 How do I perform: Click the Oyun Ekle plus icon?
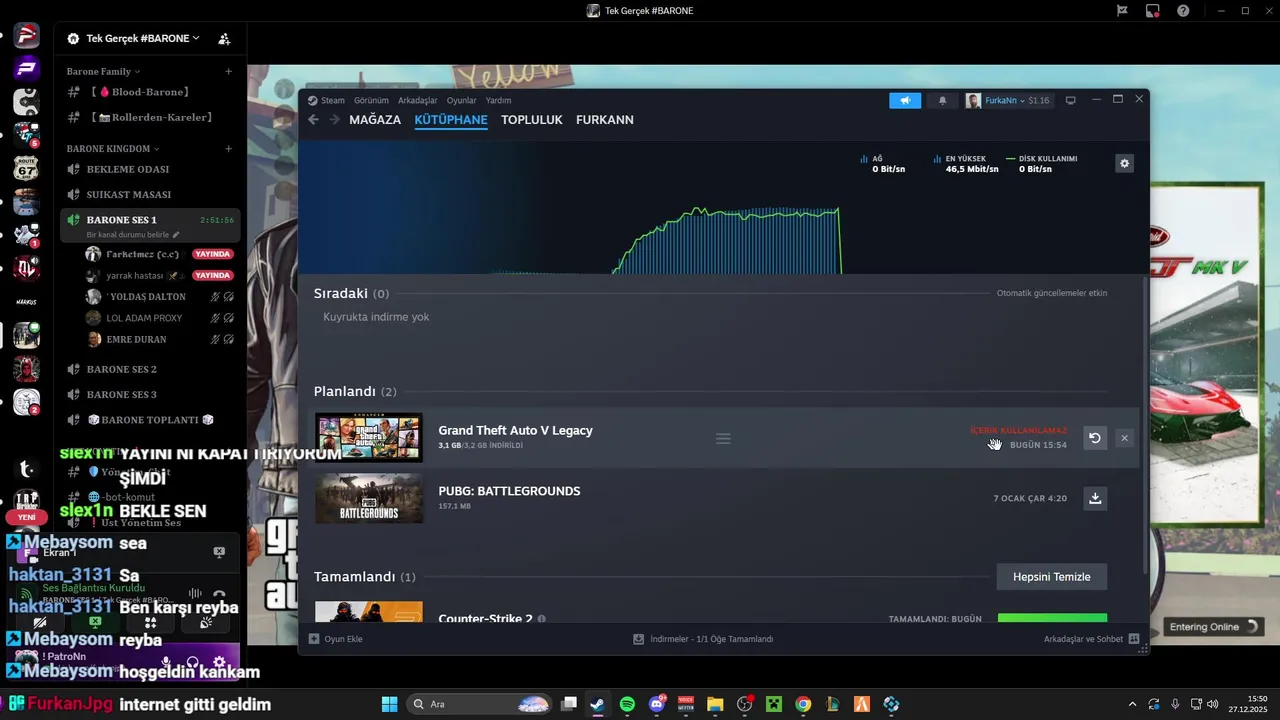314,639
